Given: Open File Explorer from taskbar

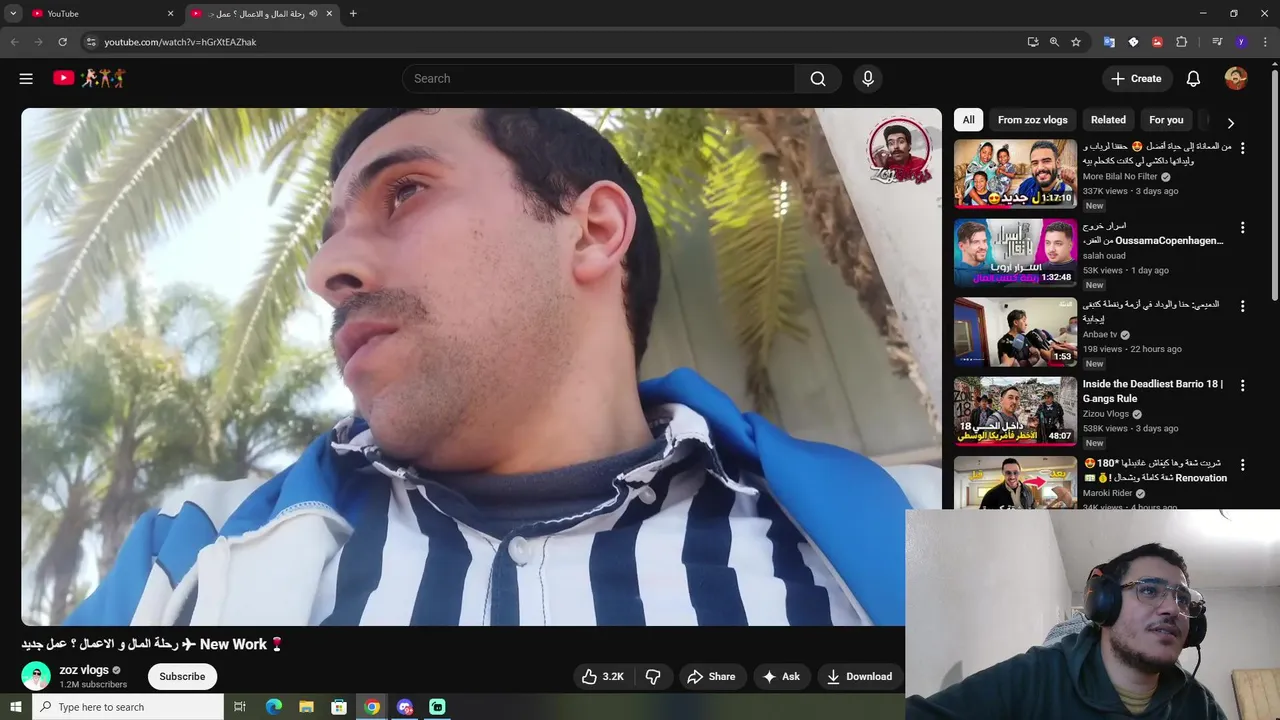Looking at the screenshot, I should 306,707.
